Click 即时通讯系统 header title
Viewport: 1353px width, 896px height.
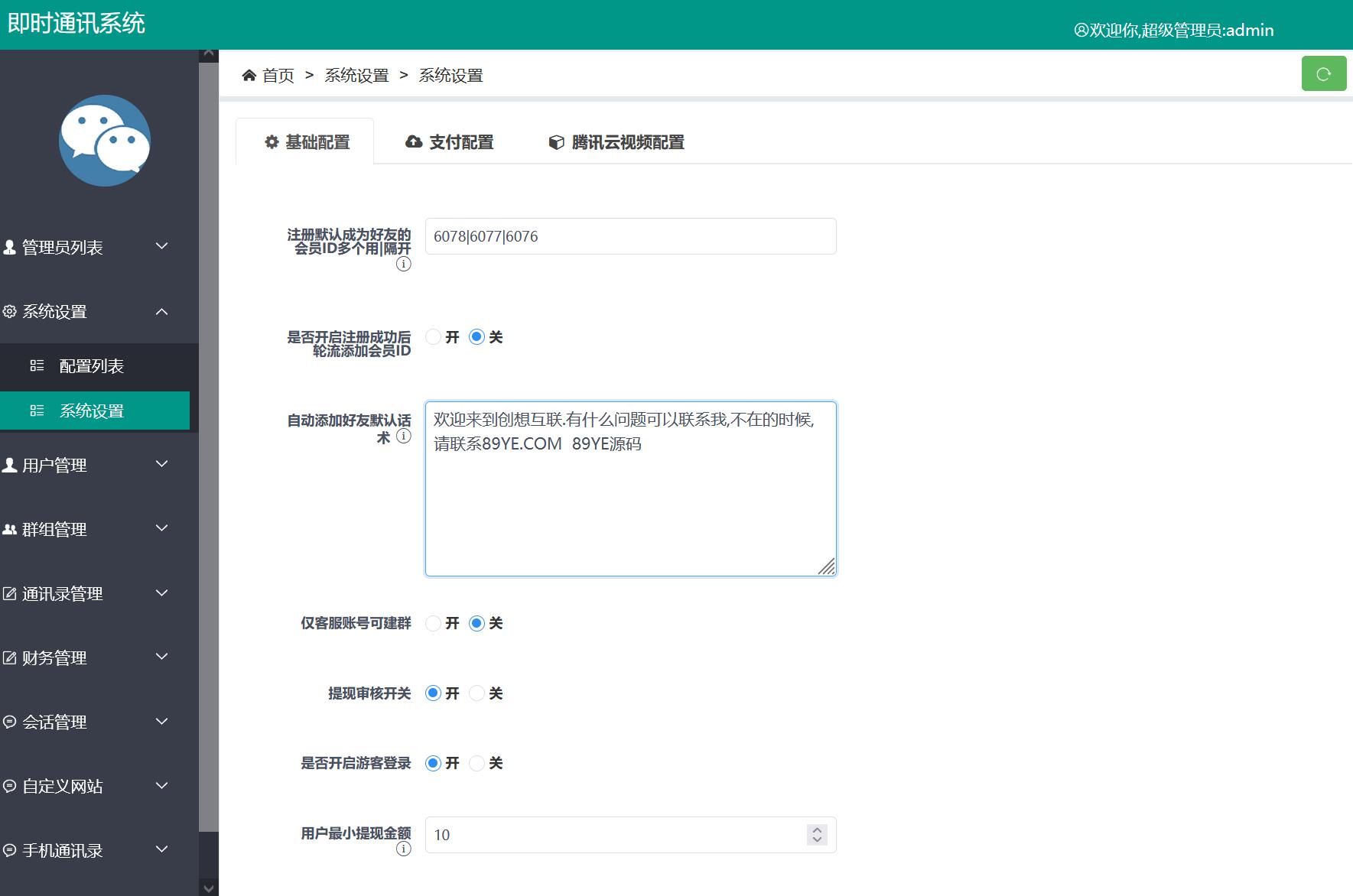(76, 24)
